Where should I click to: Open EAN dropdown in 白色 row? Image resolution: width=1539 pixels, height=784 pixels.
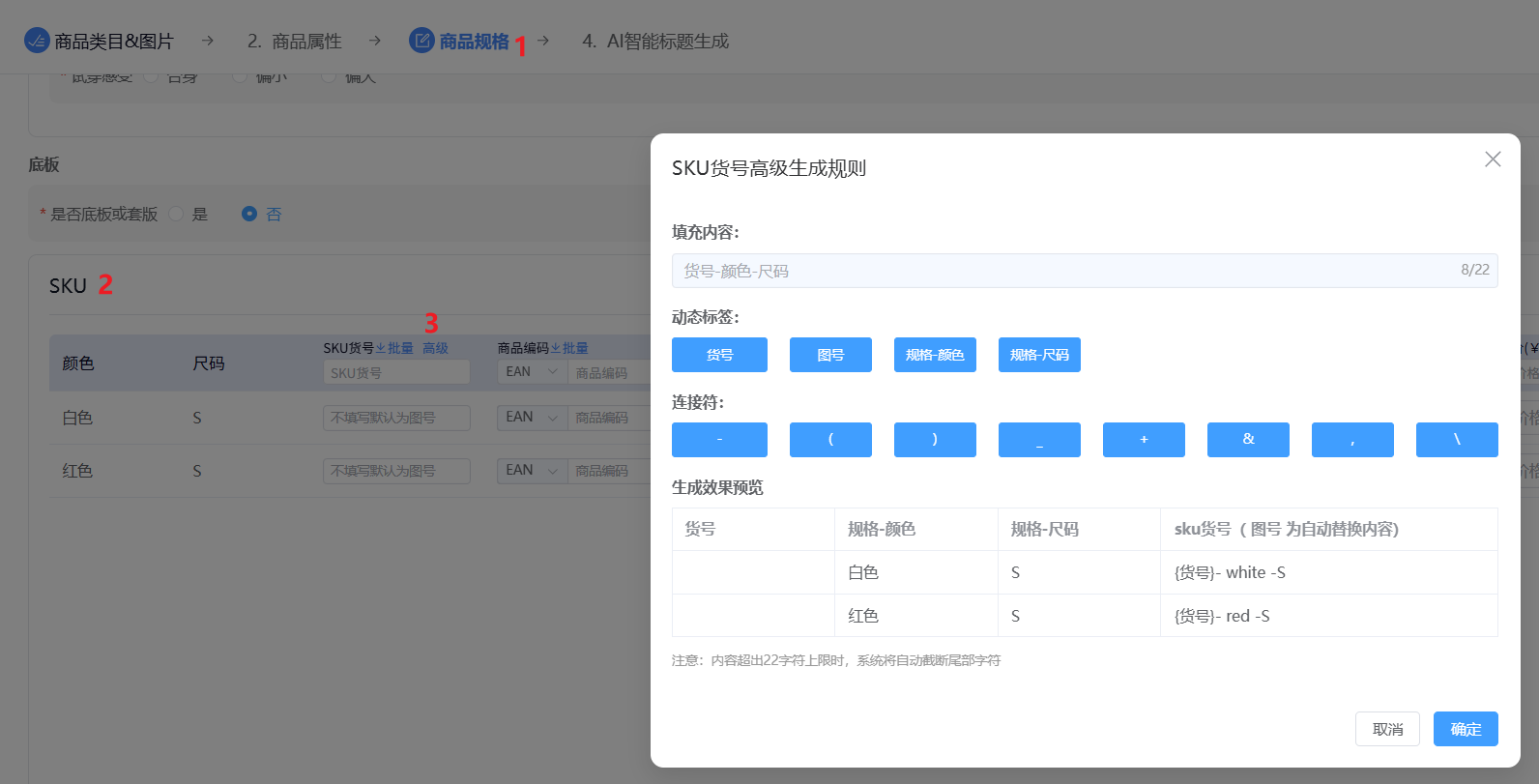(x=532, y=418)
